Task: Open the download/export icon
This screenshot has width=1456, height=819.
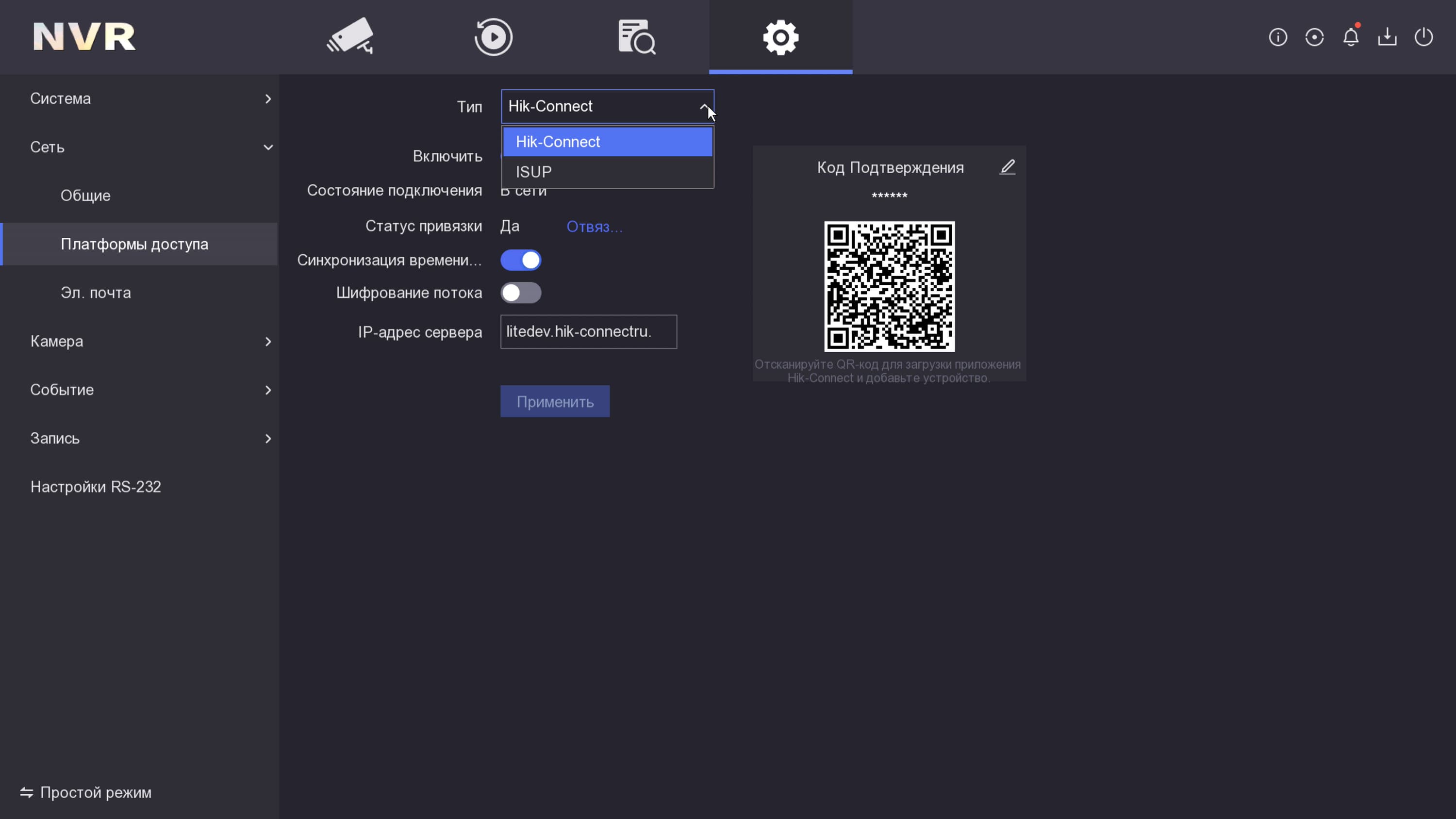Action: pos(1387,37)
